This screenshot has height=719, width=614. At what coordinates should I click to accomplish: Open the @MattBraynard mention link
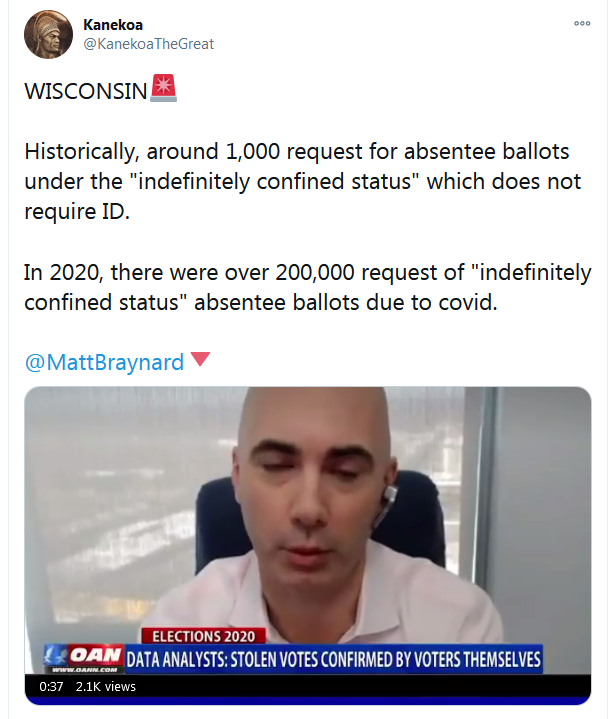tap(104, 362)
